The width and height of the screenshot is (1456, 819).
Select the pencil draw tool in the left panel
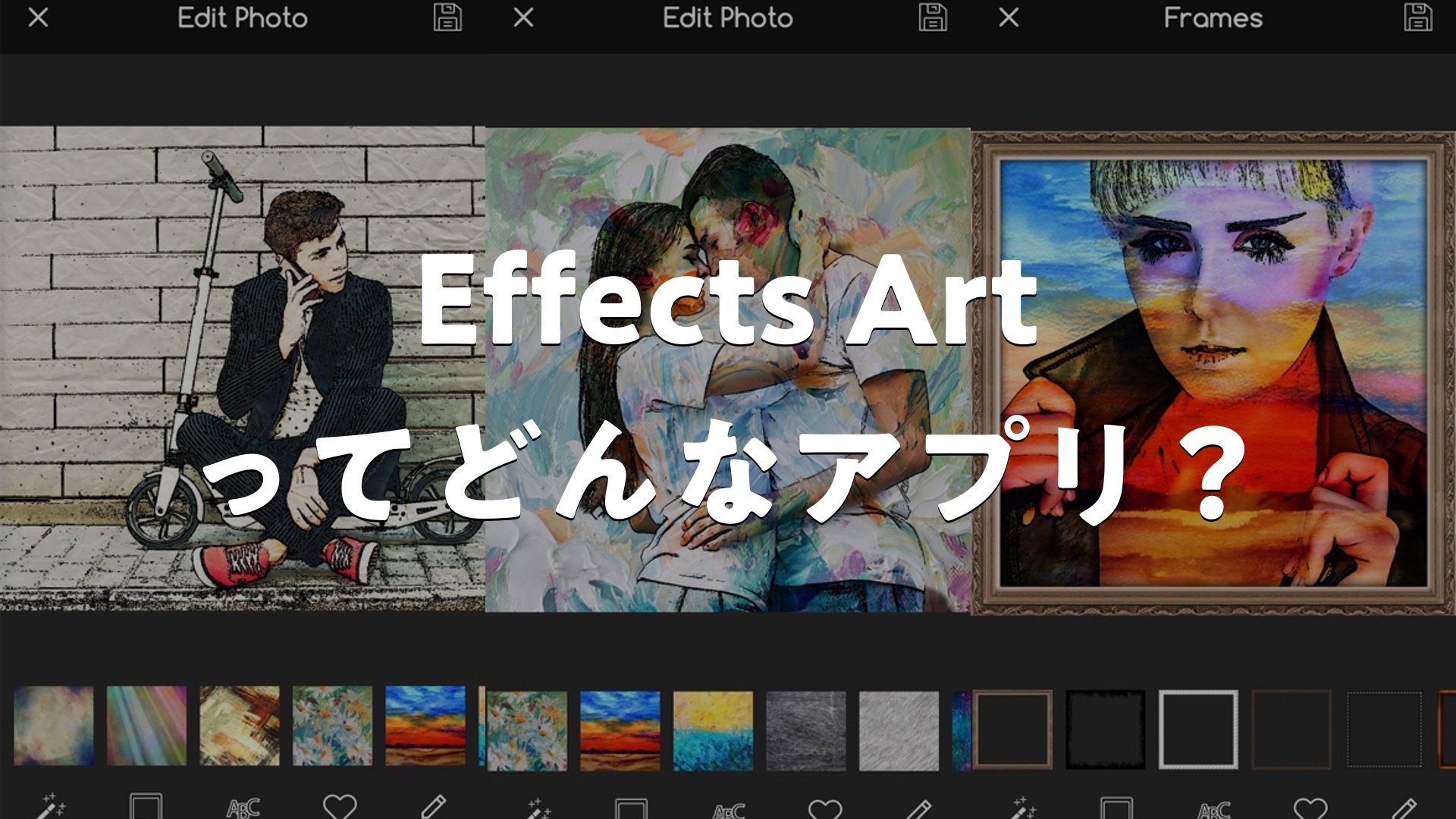point(433,807)
